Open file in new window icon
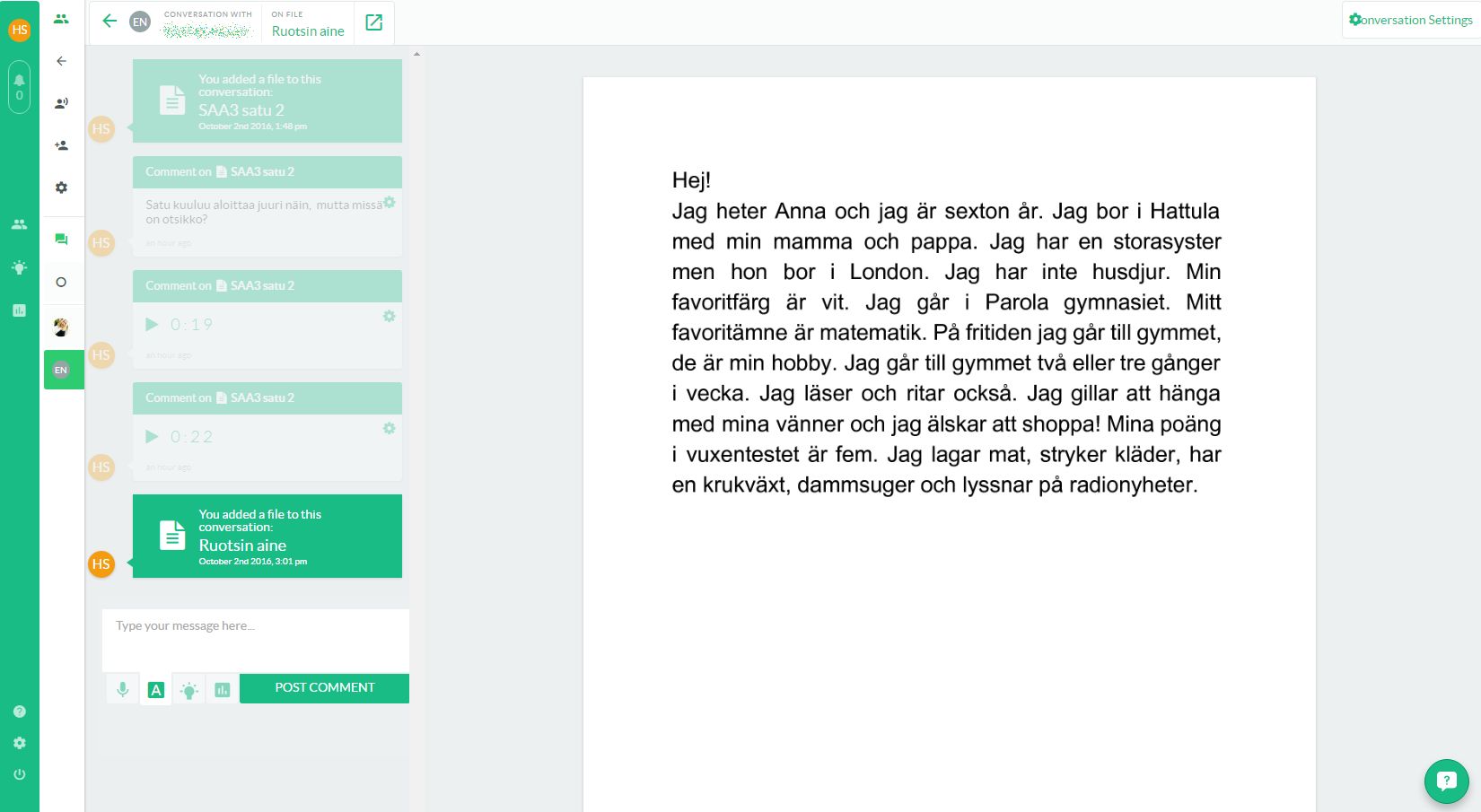Viewport: 1481px width, 812px height. tap(373, 22)
